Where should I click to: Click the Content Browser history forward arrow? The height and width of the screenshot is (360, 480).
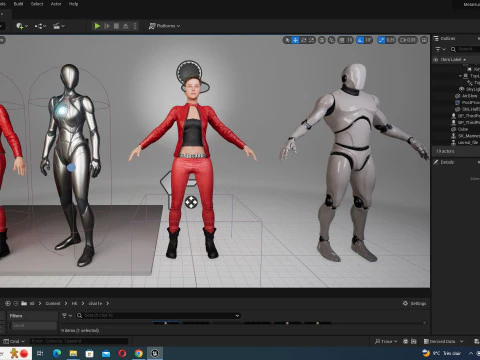click(x=16, y=303)
